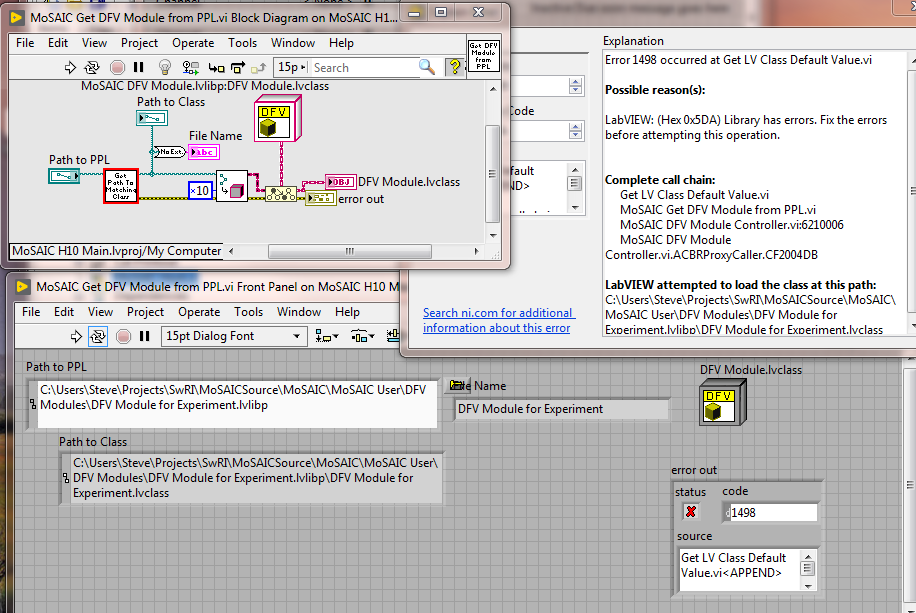Click the Path to PPL input field
The width and height of the screenshot is (916, 613).
(237, 404)
